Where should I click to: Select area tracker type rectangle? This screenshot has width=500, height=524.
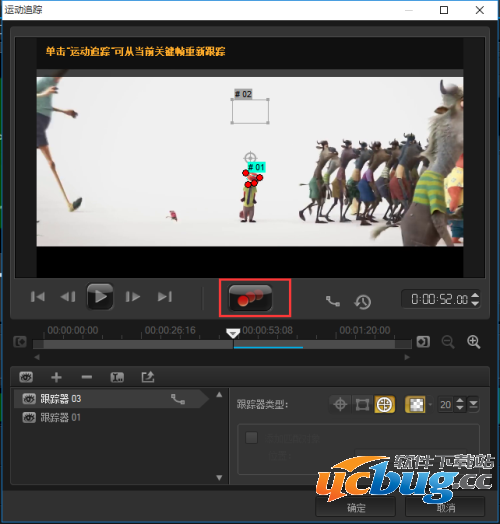pos(362,404)
